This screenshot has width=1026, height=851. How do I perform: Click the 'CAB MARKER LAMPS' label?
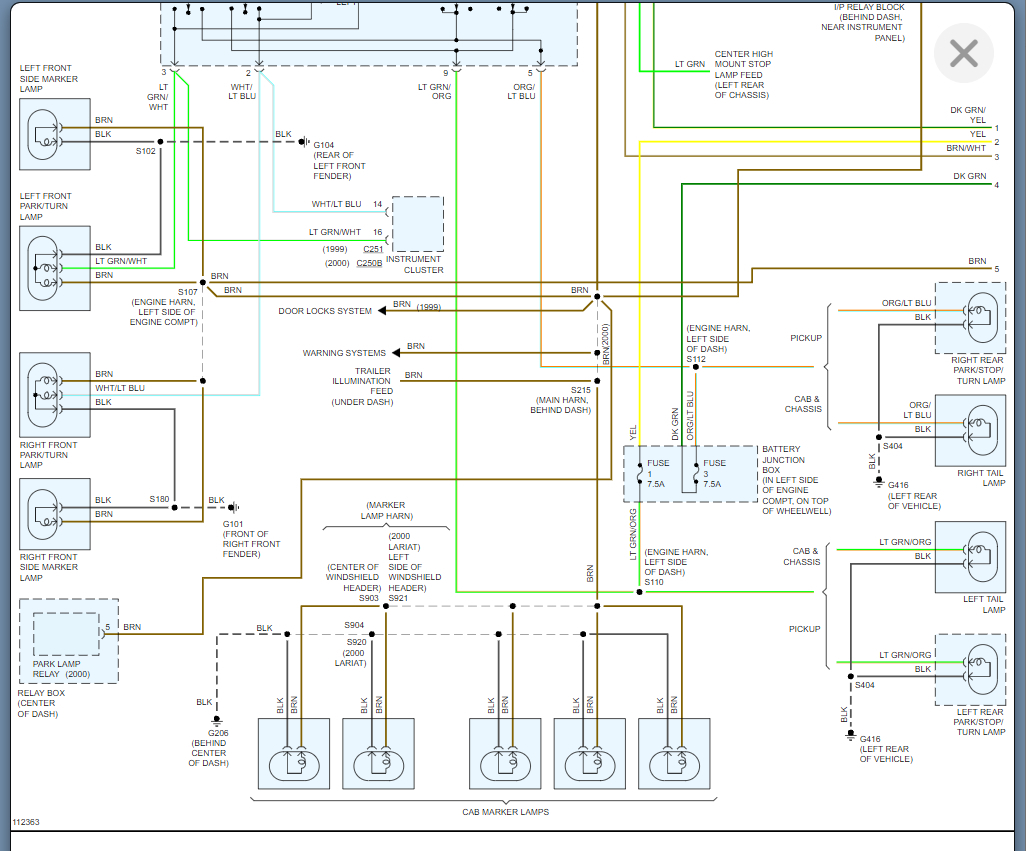[x=505, y=812]
